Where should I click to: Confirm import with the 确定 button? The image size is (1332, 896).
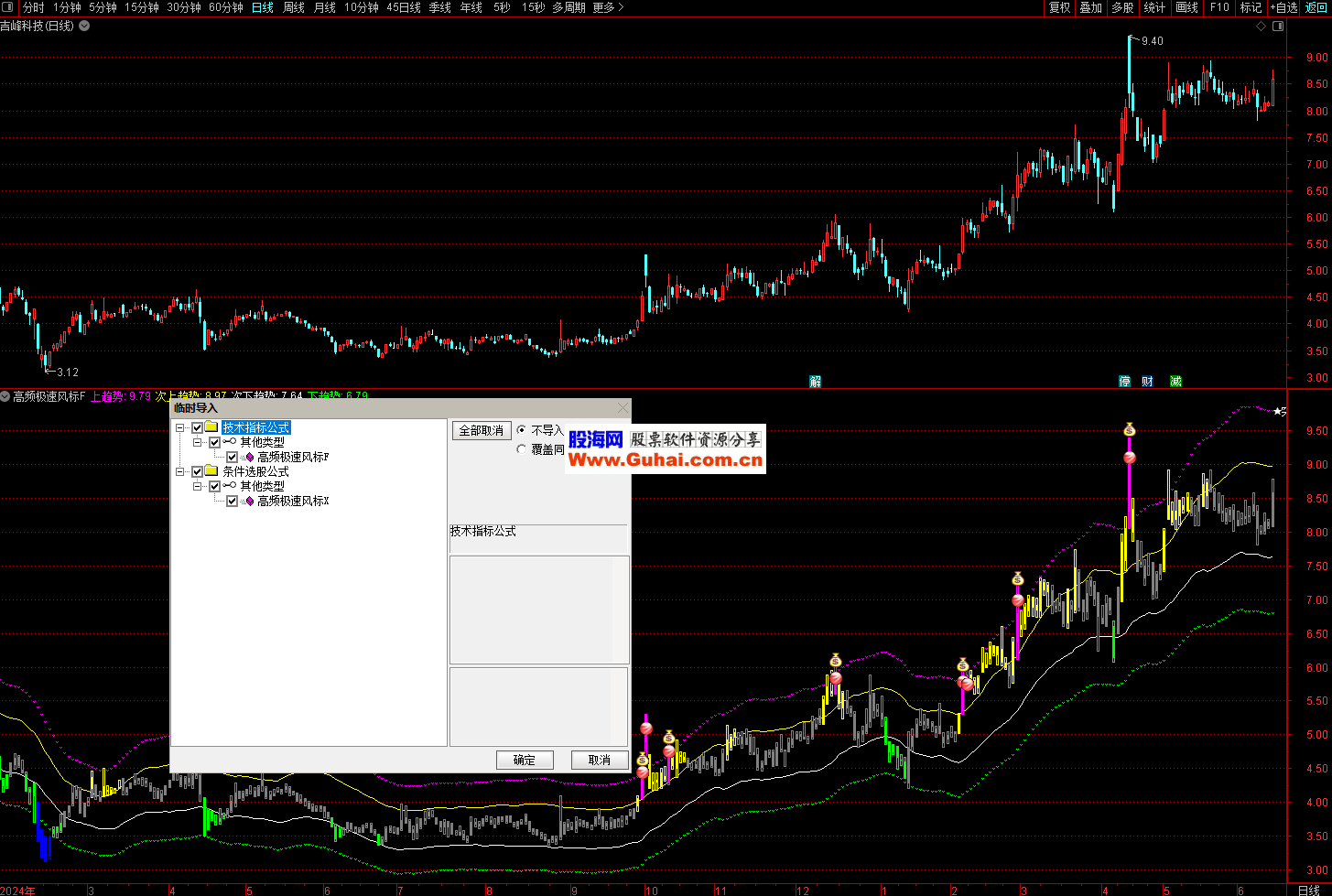click(525, 760)
